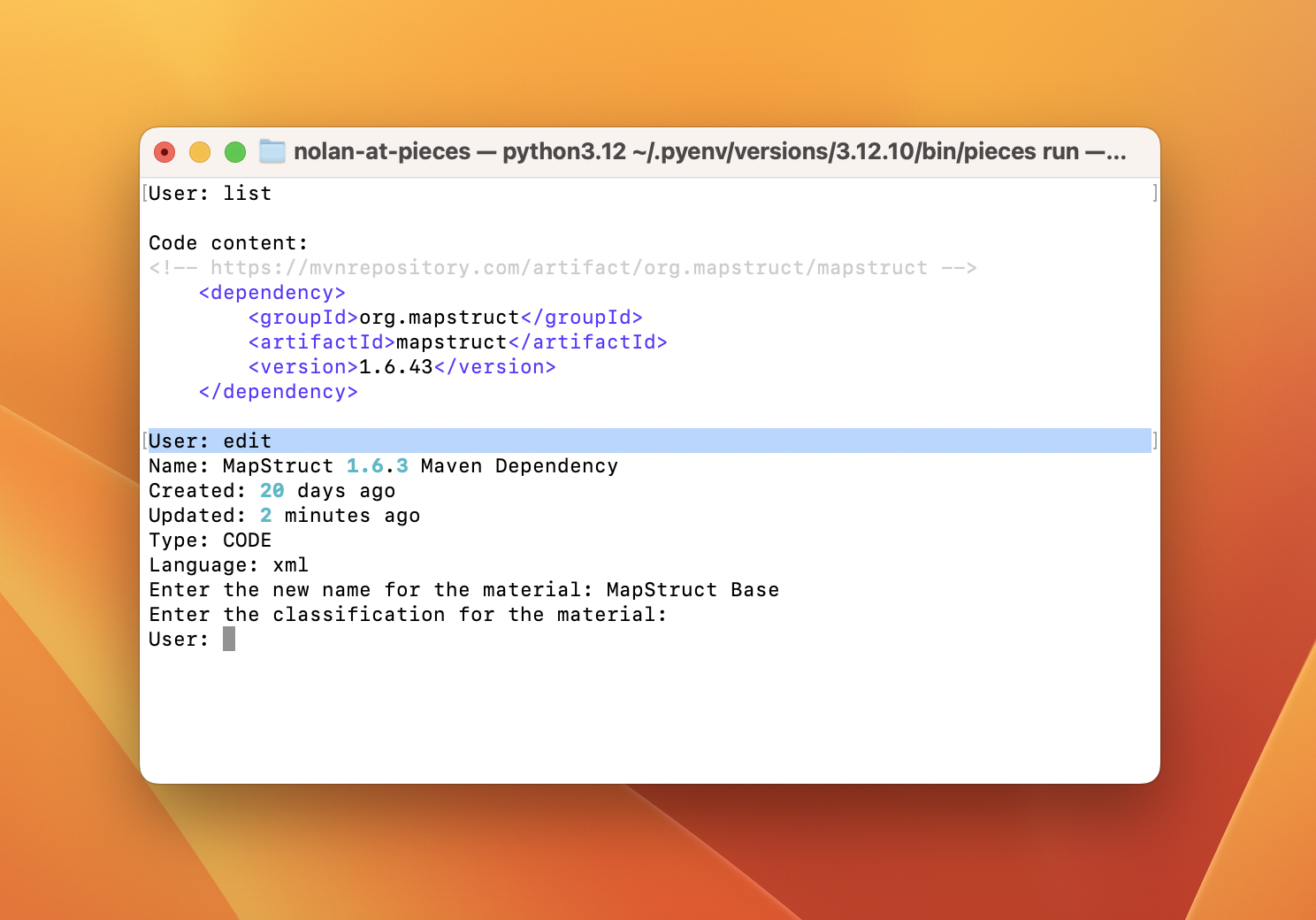Viewport: 1316px width, 920px height.
Task: Click 'Name: MapStruct 1.6.3 Maven Dependency' line
Action: pos(384,466)
